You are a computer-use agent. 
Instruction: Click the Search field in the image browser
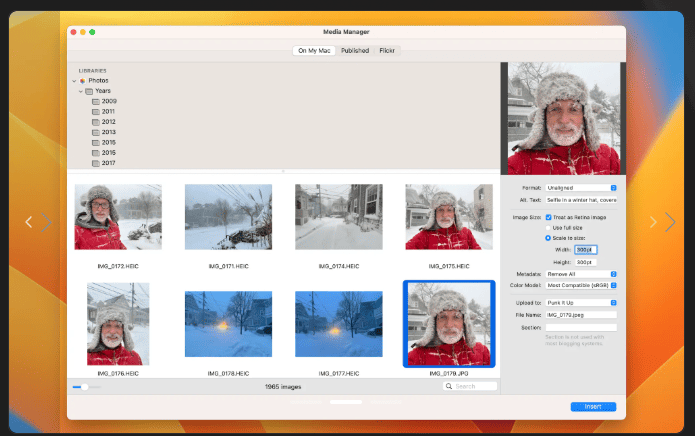[470, 386]
